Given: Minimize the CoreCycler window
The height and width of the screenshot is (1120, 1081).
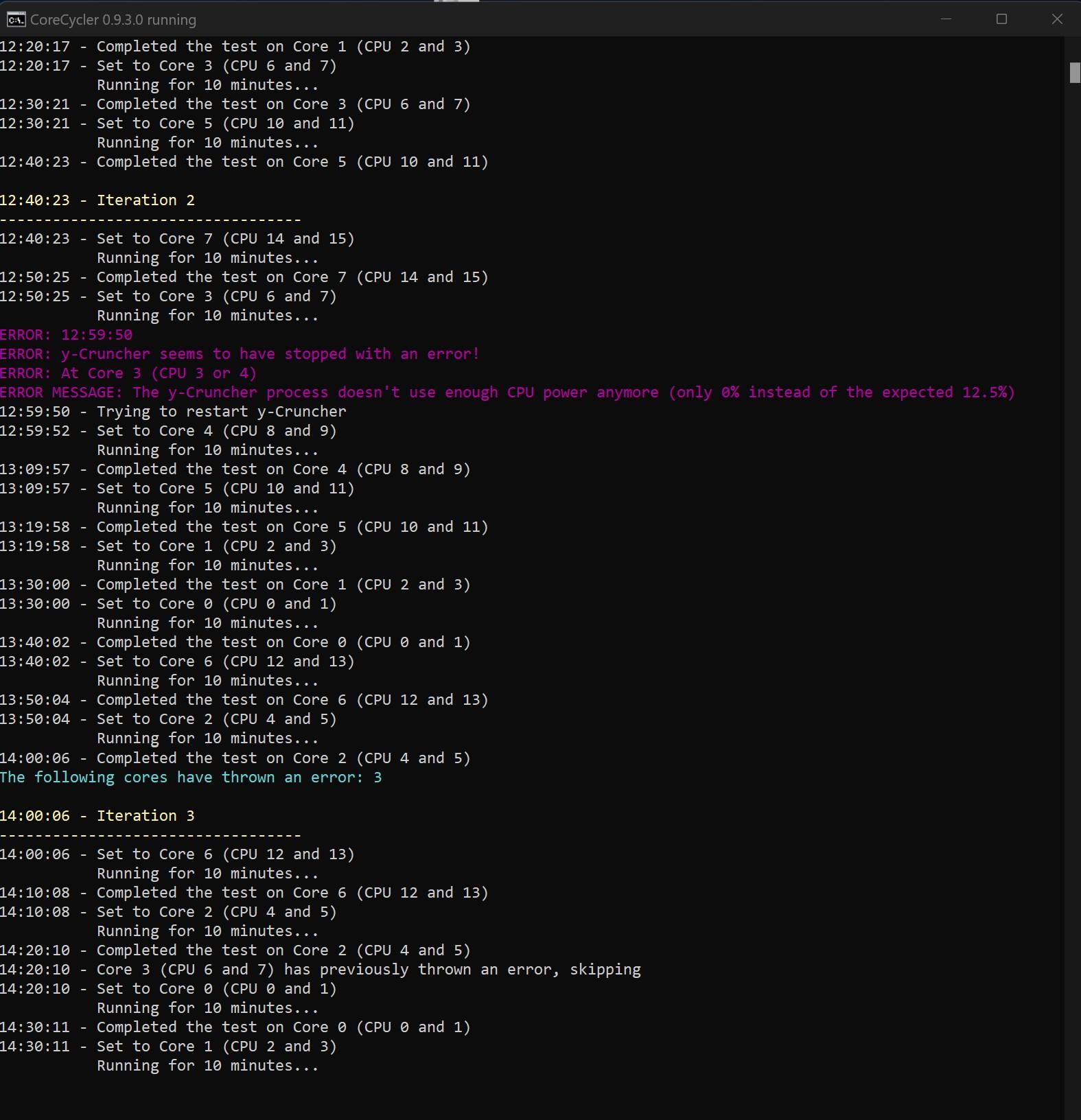Looking at the screenshot, I should (946, 19).
